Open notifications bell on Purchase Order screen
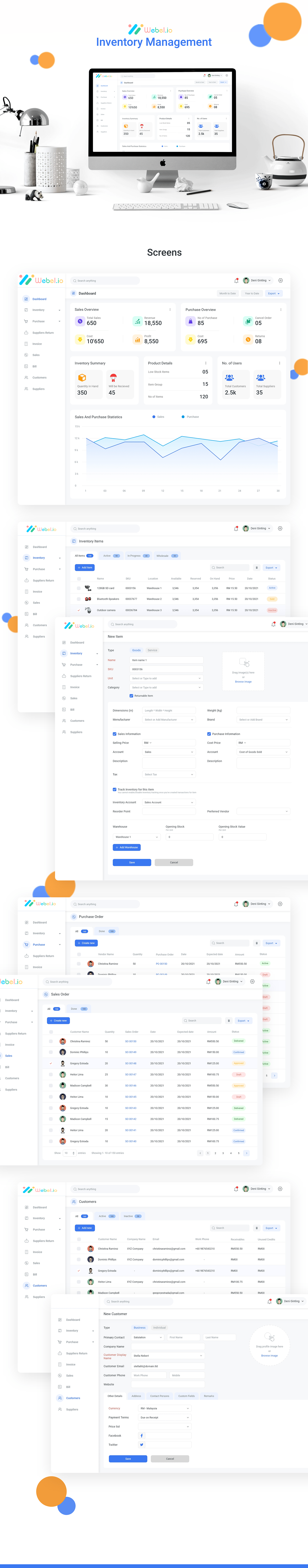 click(x=236, y=904)
